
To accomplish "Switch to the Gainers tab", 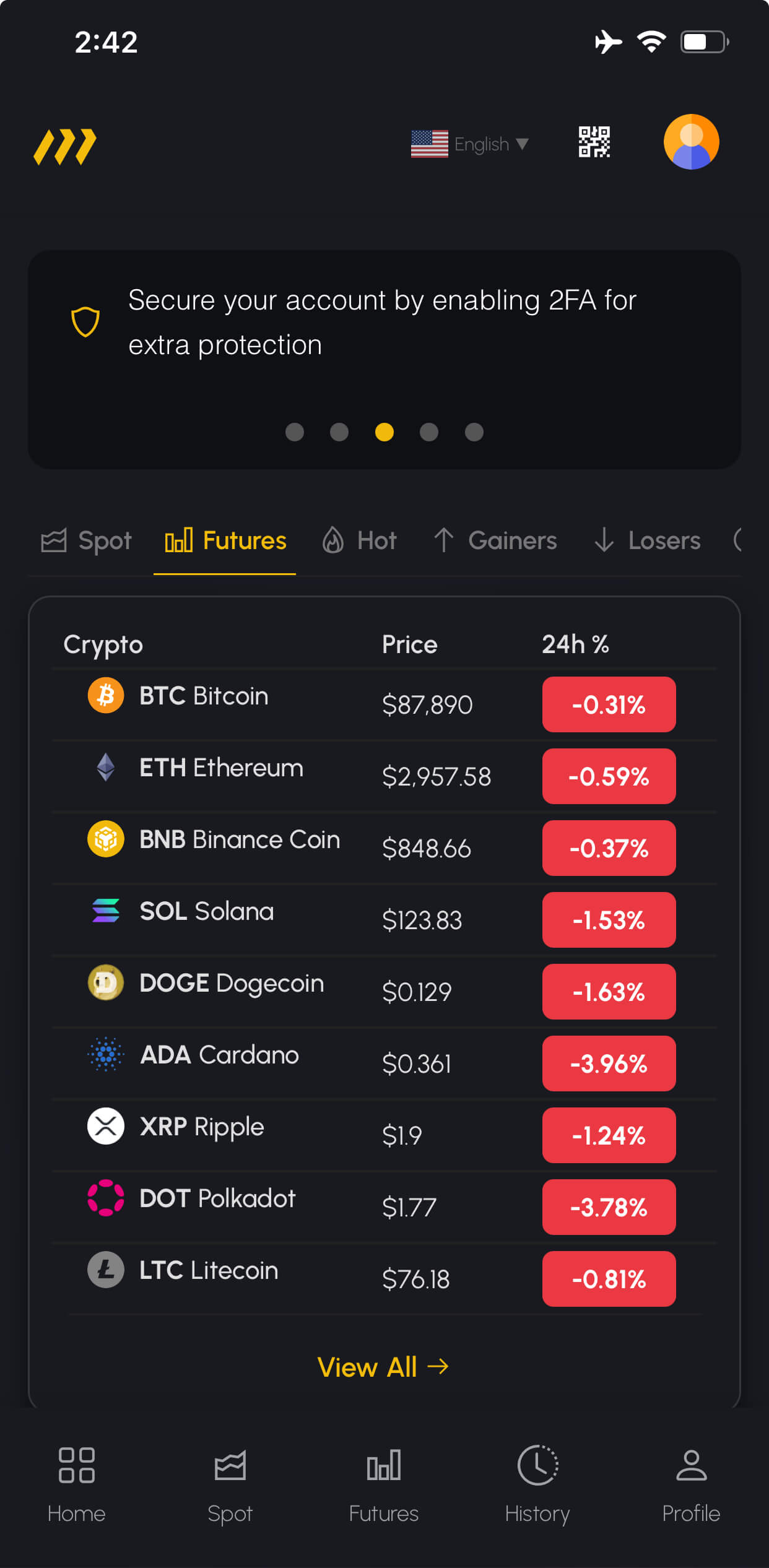I will [495, 540].
